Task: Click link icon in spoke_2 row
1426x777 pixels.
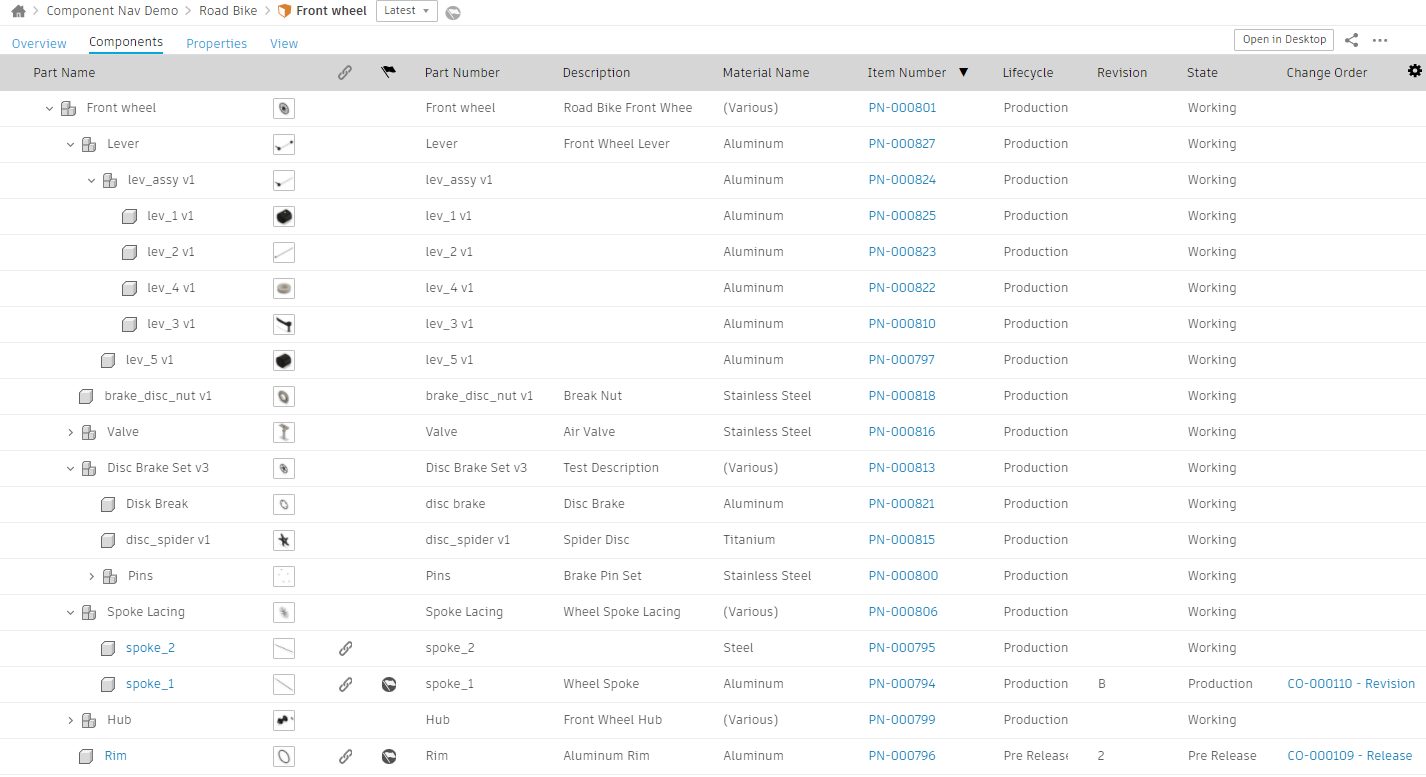Action: click(345, 648)
